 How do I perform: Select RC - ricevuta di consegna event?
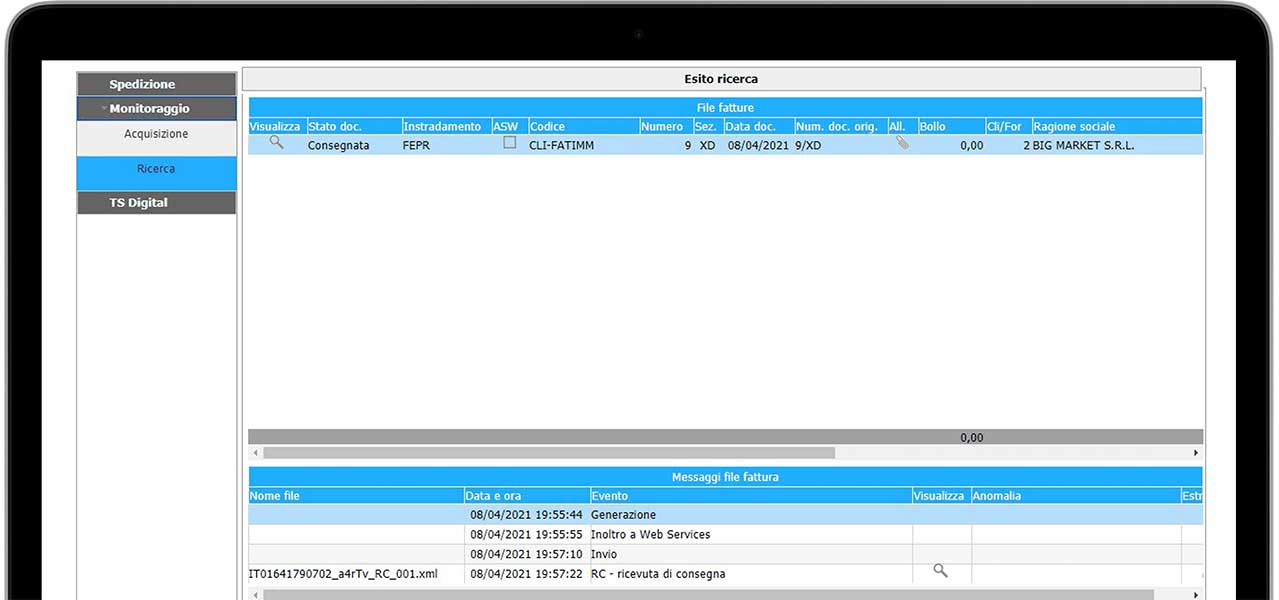click(658, 574)
